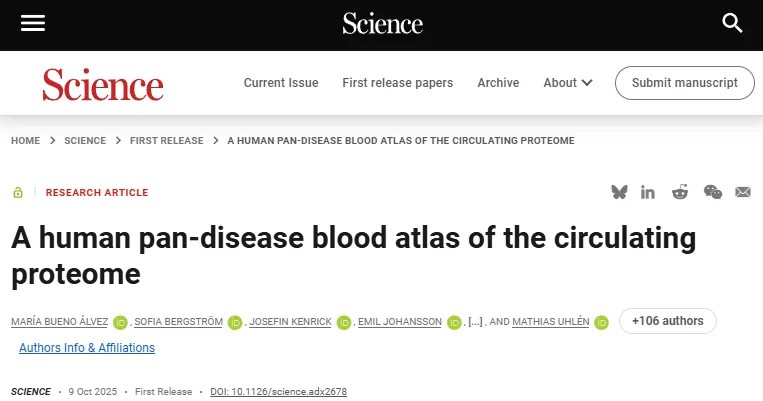Share article by email envelope icon
Viewport: 763px width, 401px height.
click(743, 192)
